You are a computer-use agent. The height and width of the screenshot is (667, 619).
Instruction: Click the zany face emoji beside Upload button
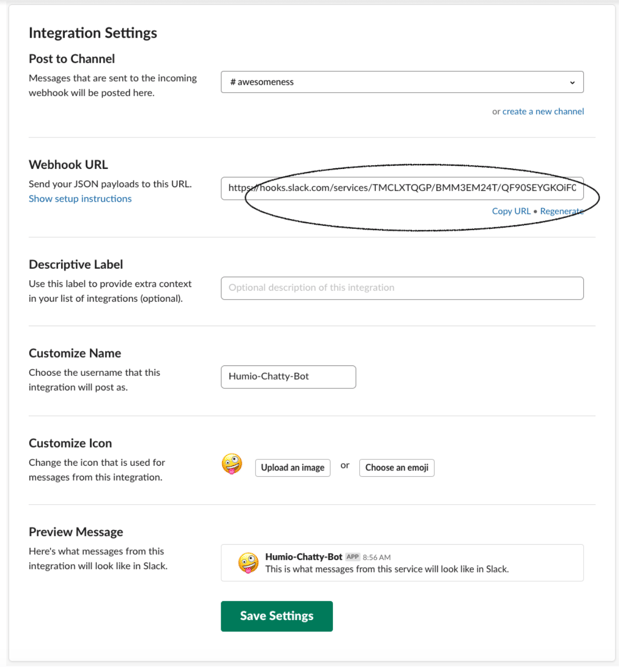(x=232, y=465)
